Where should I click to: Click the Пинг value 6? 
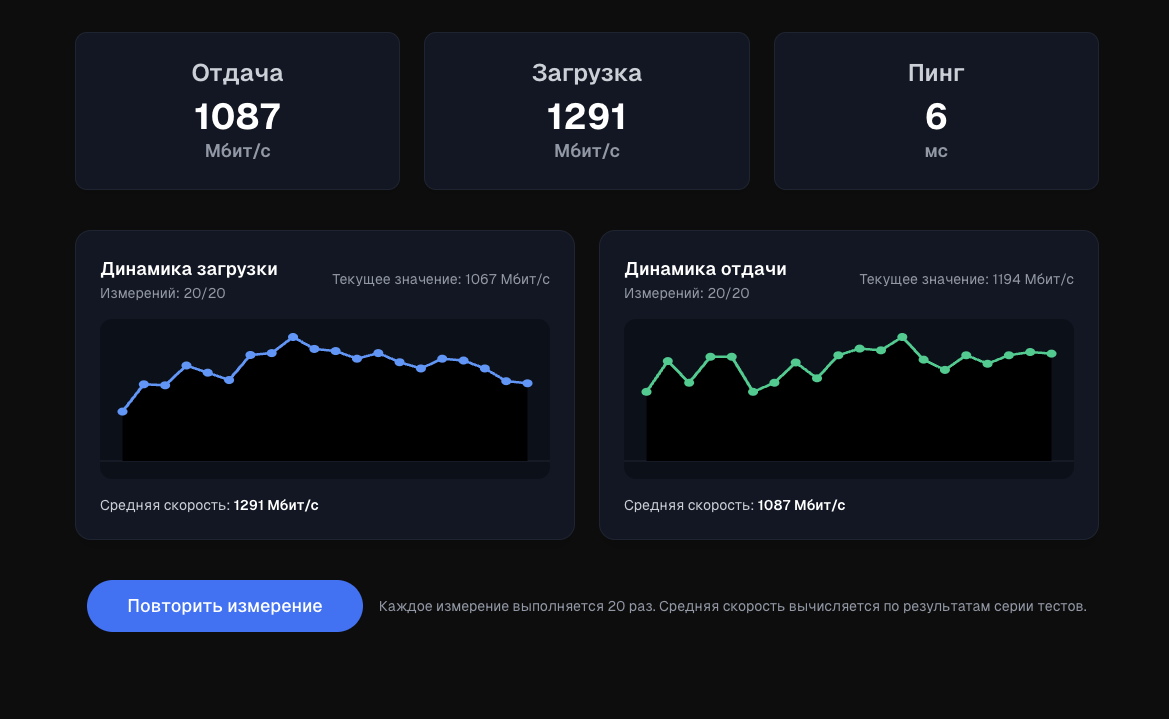pos(935,117)
